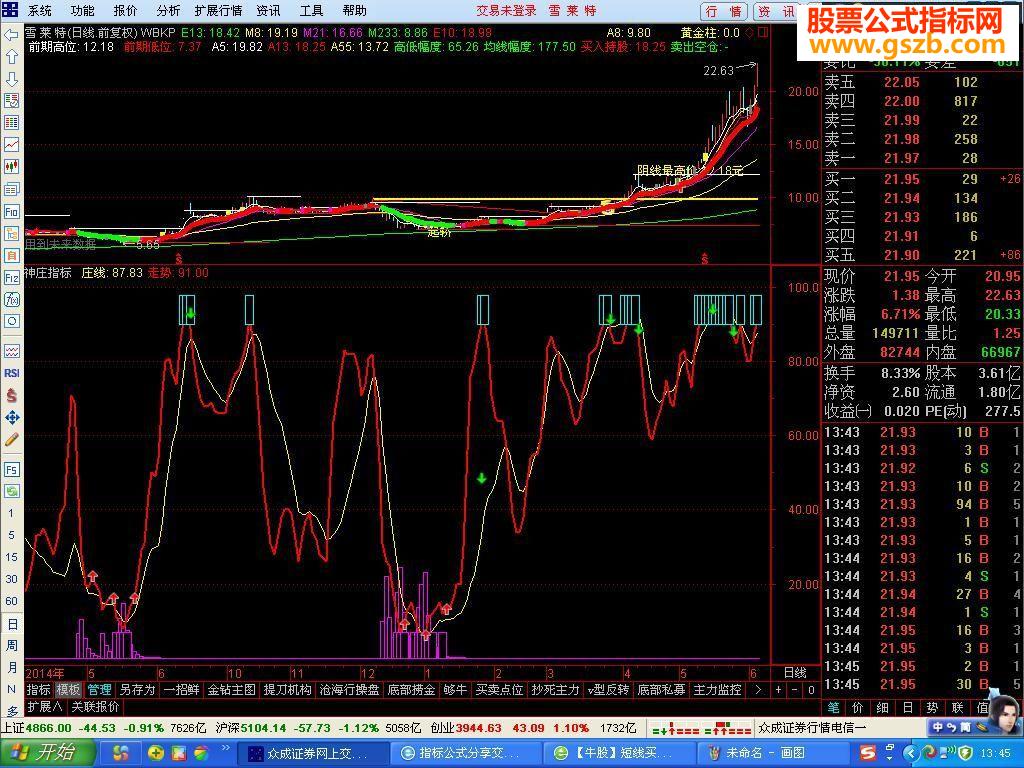Click the red dollar sign icon in the left toolbar
The image size is (1024, 768).
tap(11, 395)
